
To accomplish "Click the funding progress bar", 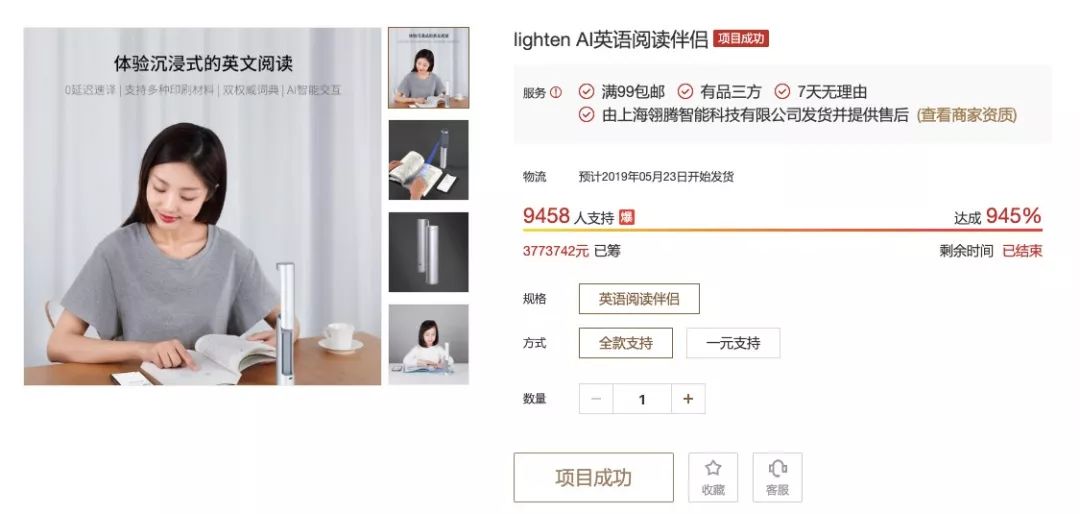I will coord(782,230).
